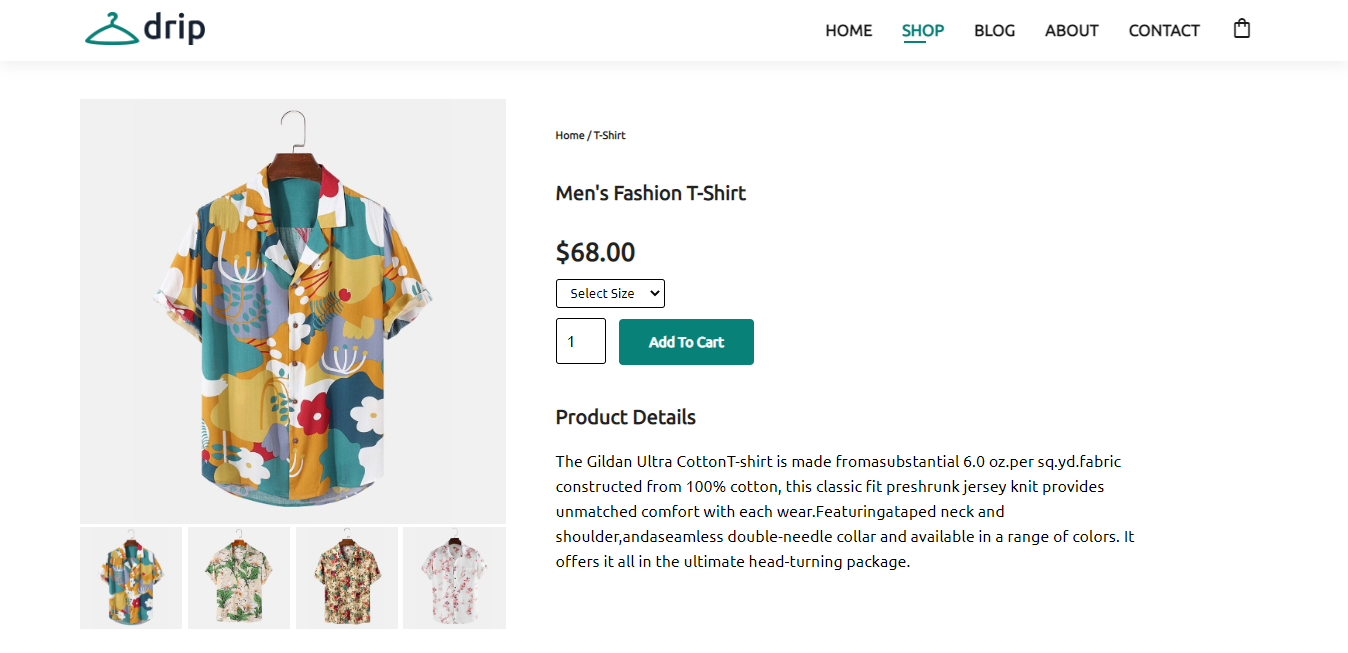Open the Select Size dropdown
This screenshot has height=653, width=1348.
coord(610,293)
